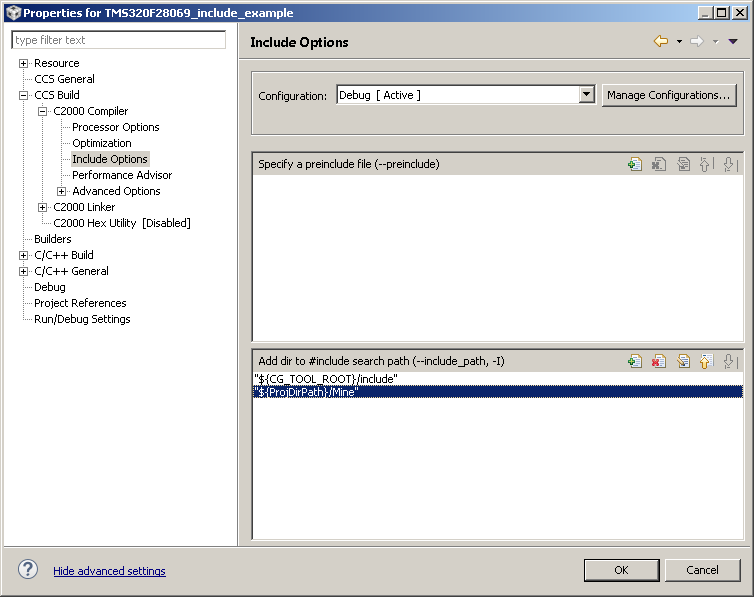Screen dimensions: 754x597
Task: Delete the selected include search path
Action: [658, 361]
